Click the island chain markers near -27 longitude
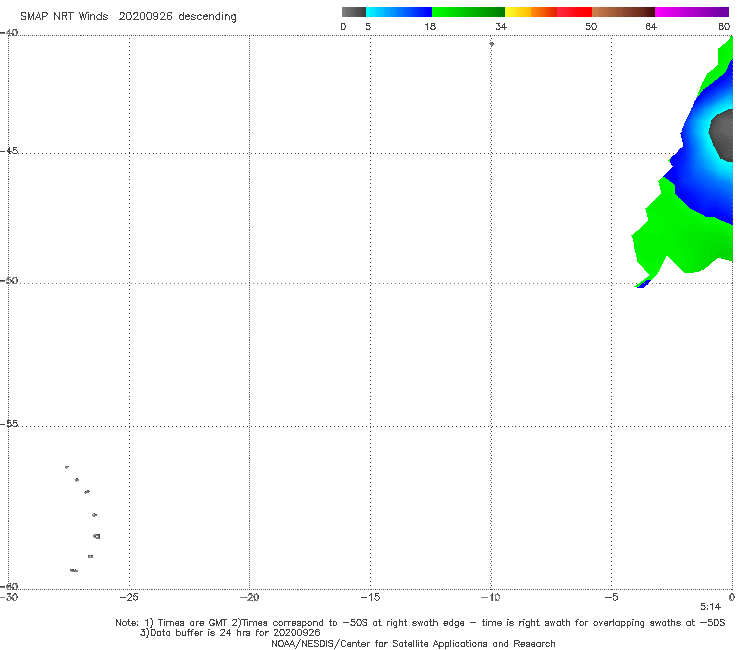Image resolution: width=740 pixels, height=650 pixels. click(83, 519)
